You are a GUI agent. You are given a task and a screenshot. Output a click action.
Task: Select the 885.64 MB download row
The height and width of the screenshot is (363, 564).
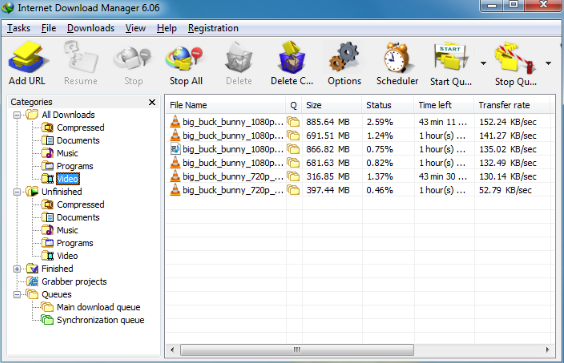coord(360,122)
